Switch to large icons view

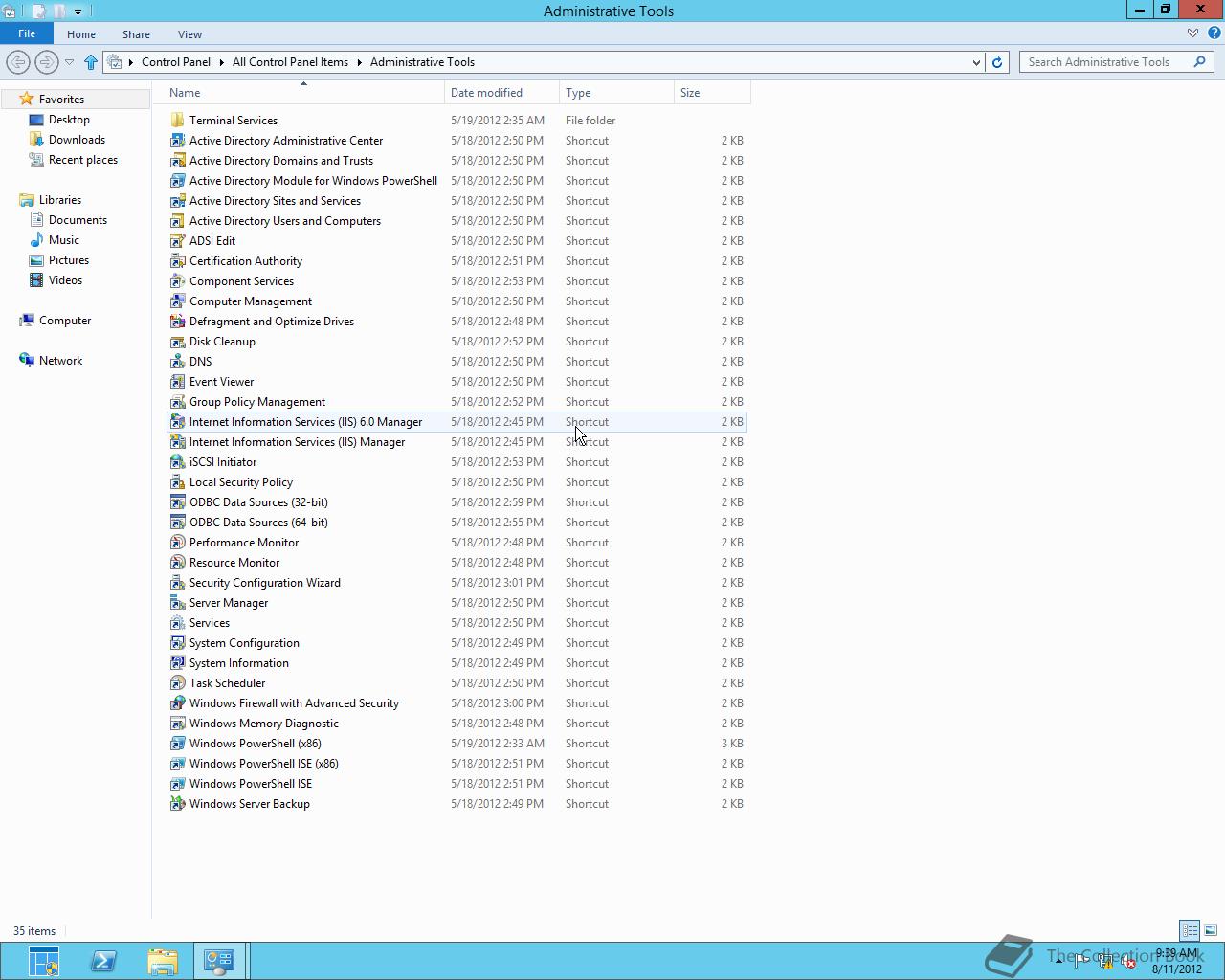[1211, 930]
